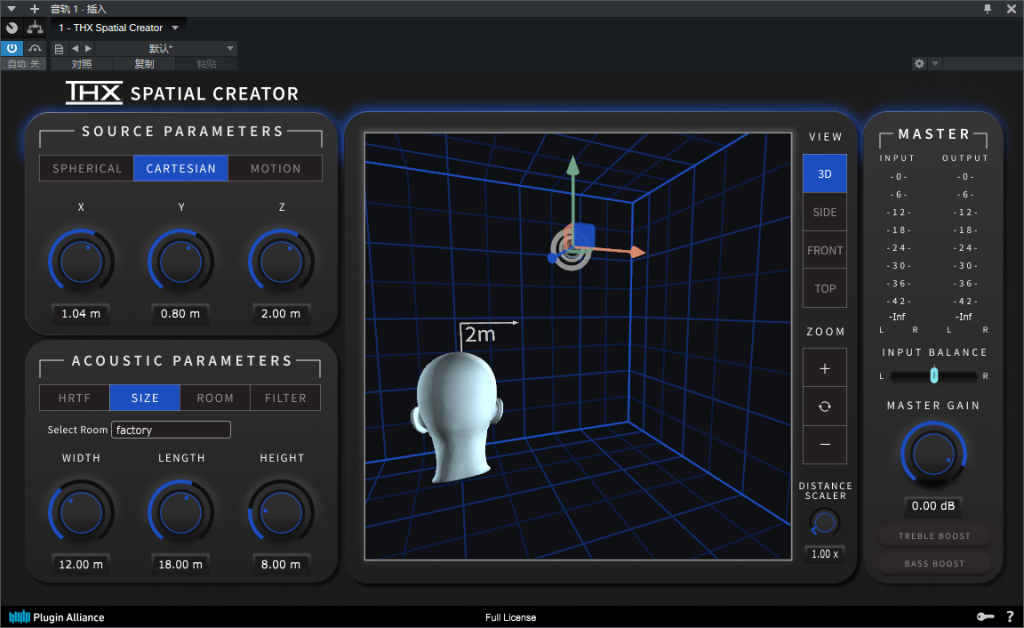1024x628 pixels.
Task: Switch to the CARTESIAN source tab
Action: click(x=181, y=168)
